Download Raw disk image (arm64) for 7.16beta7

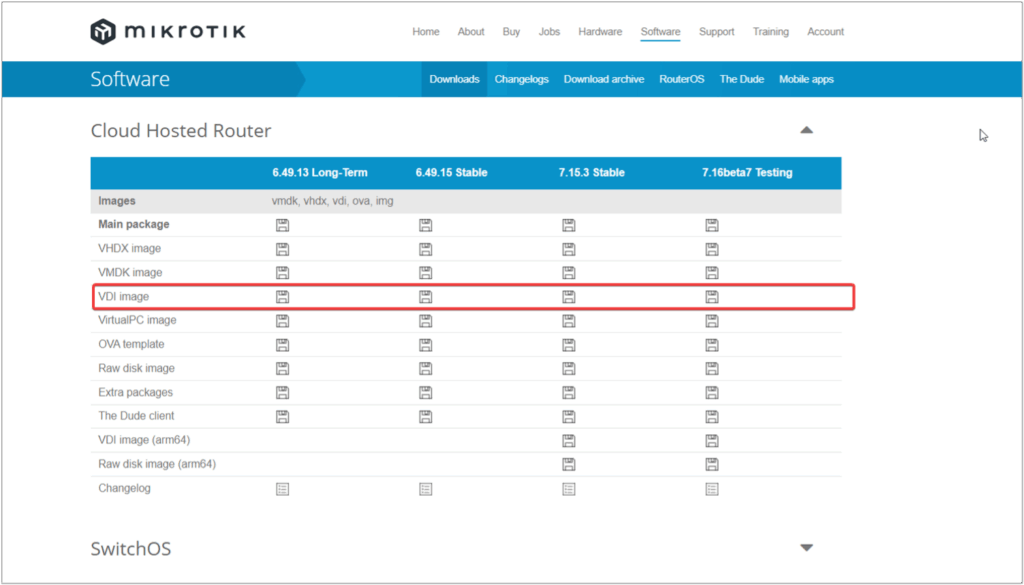[712, 464]
